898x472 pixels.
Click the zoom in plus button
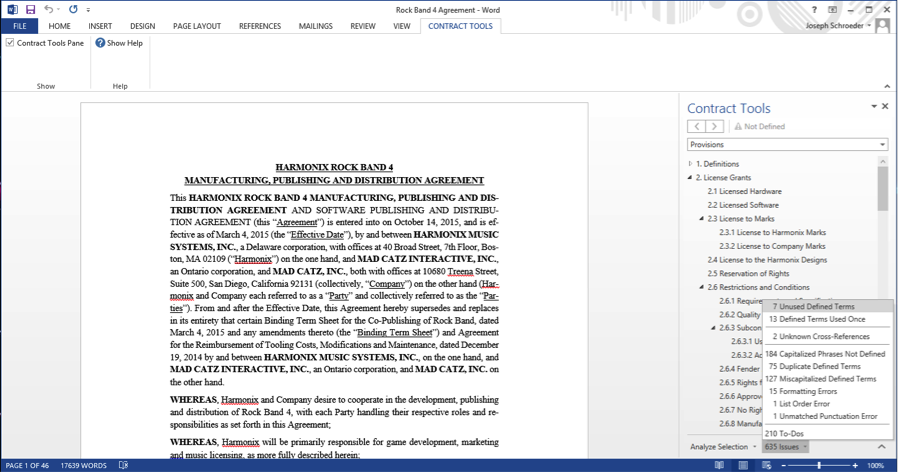(x=855, y=466)
